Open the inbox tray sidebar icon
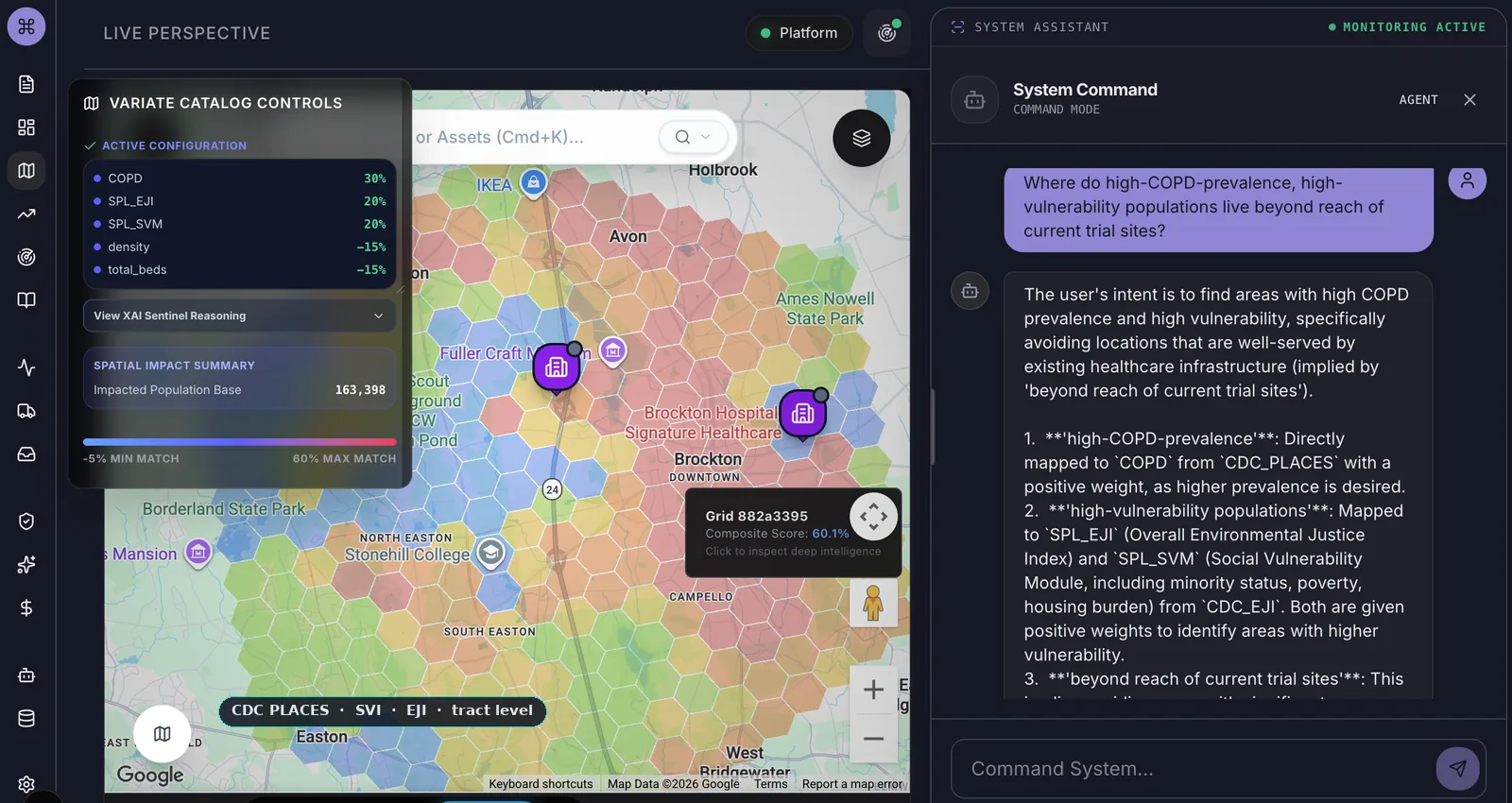The height and width of the screenshot is (803, 1512). coord(26,454)
